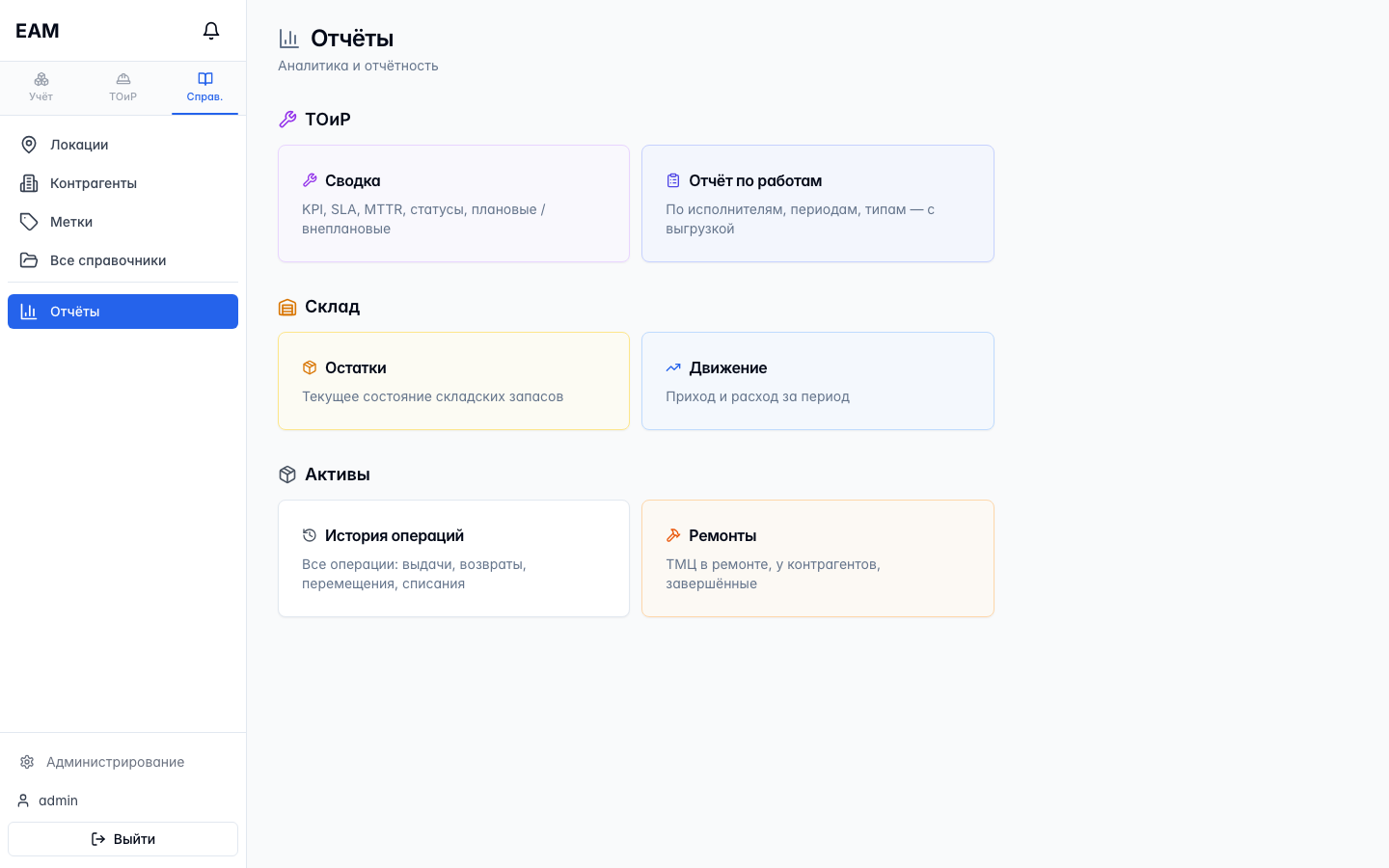The image size is (1389, 868).
Task: Switch to the ТОиР tab
Action: (123, 88)
